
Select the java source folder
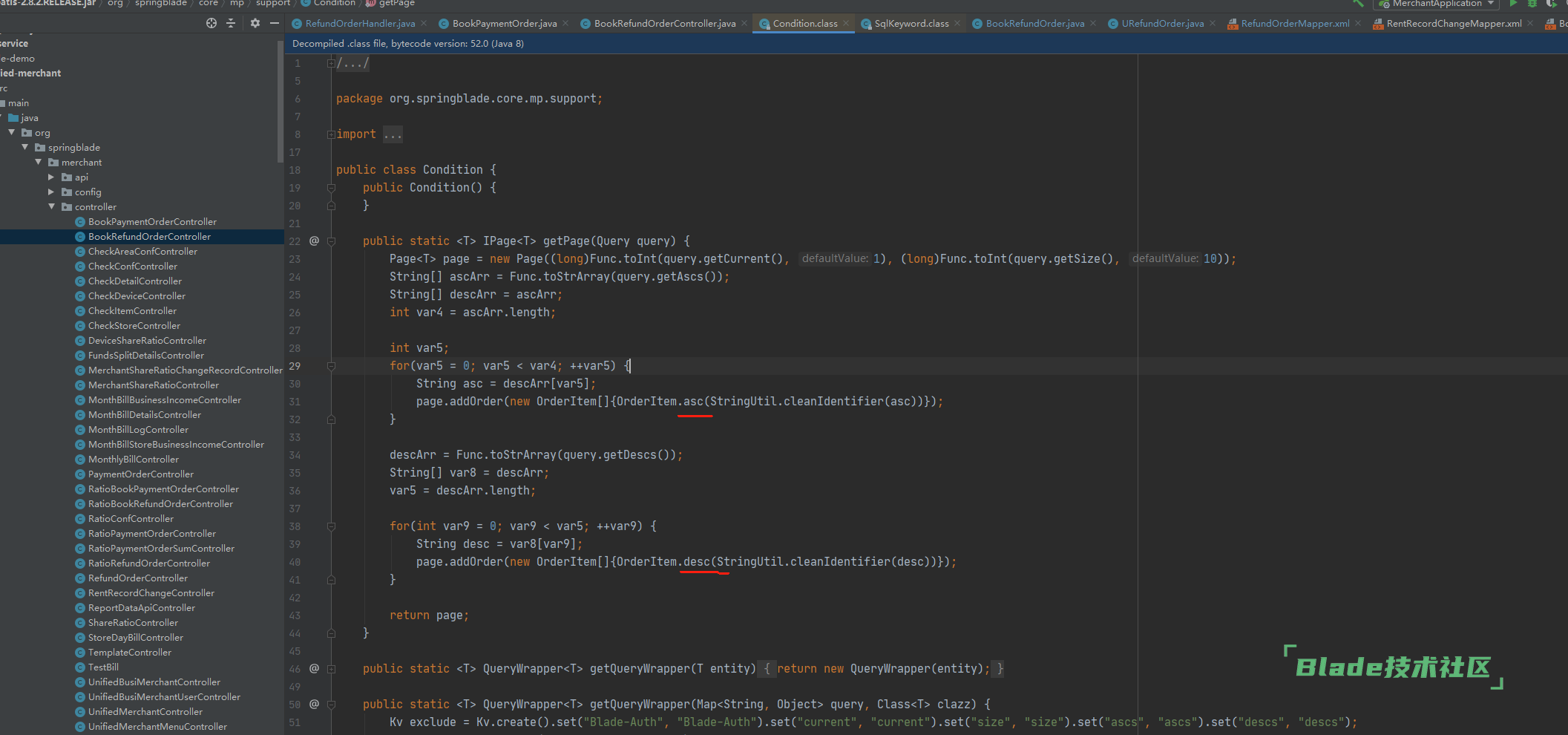pyautogui.click(x=24, y=117)
